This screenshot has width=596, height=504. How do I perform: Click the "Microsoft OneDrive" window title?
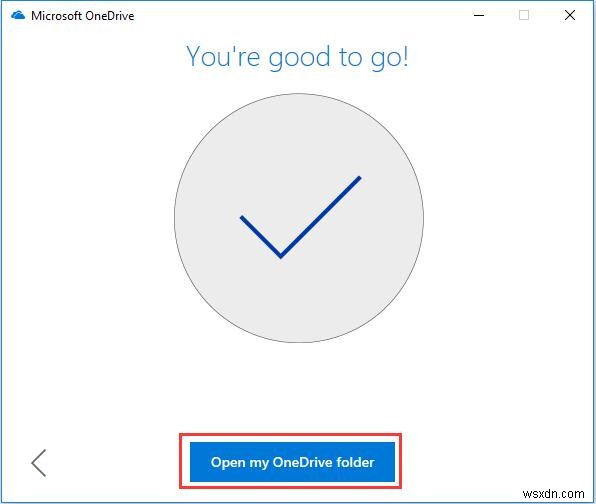pyautogui.click(x=82, y=16)
